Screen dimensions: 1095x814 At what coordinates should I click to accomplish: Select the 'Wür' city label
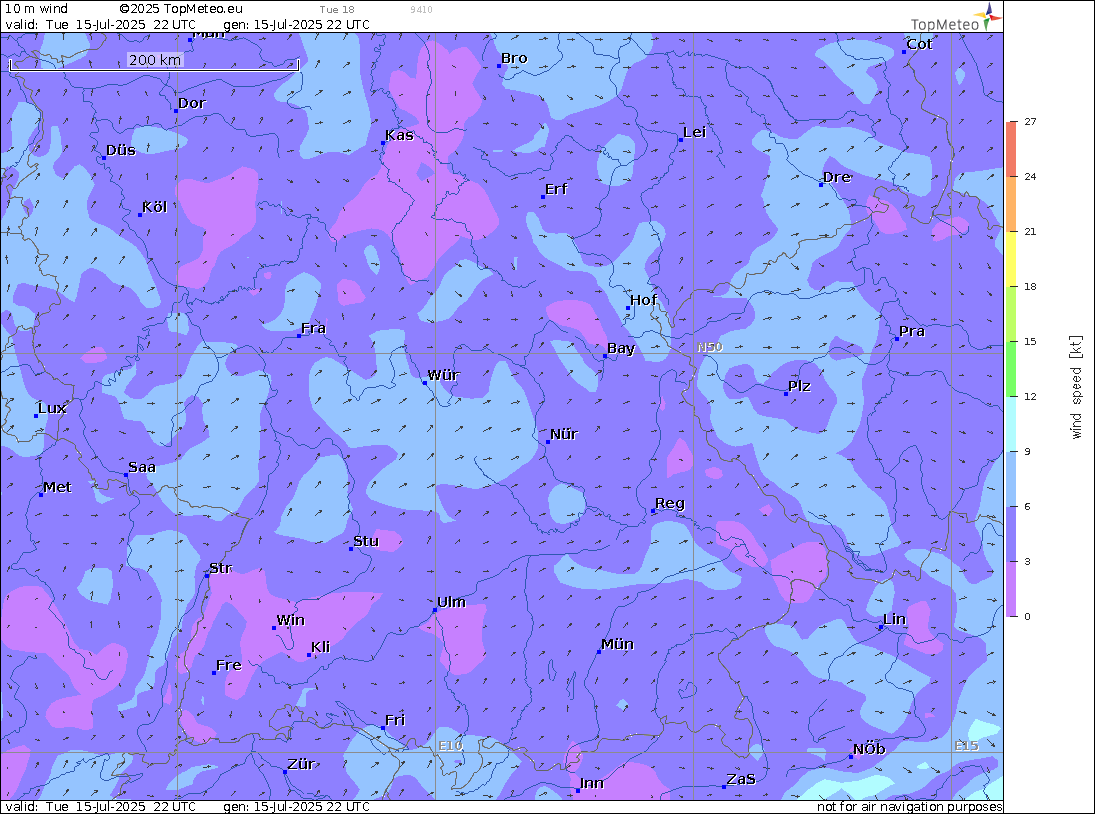[x=443, y=375]
